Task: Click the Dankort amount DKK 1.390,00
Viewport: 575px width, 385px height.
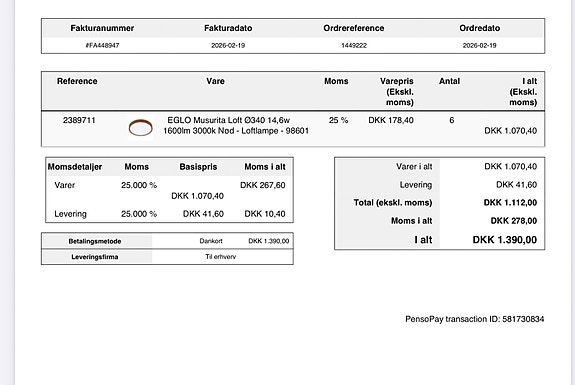Action: [268, 241]
